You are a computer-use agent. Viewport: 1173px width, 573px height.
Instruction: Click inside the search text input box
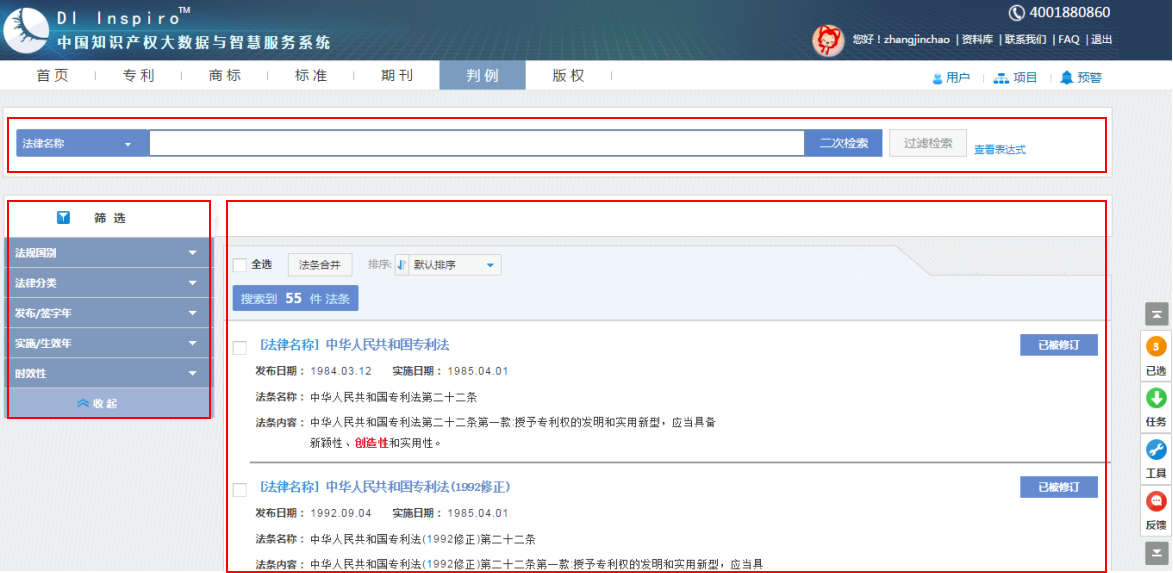coord(476,144)
